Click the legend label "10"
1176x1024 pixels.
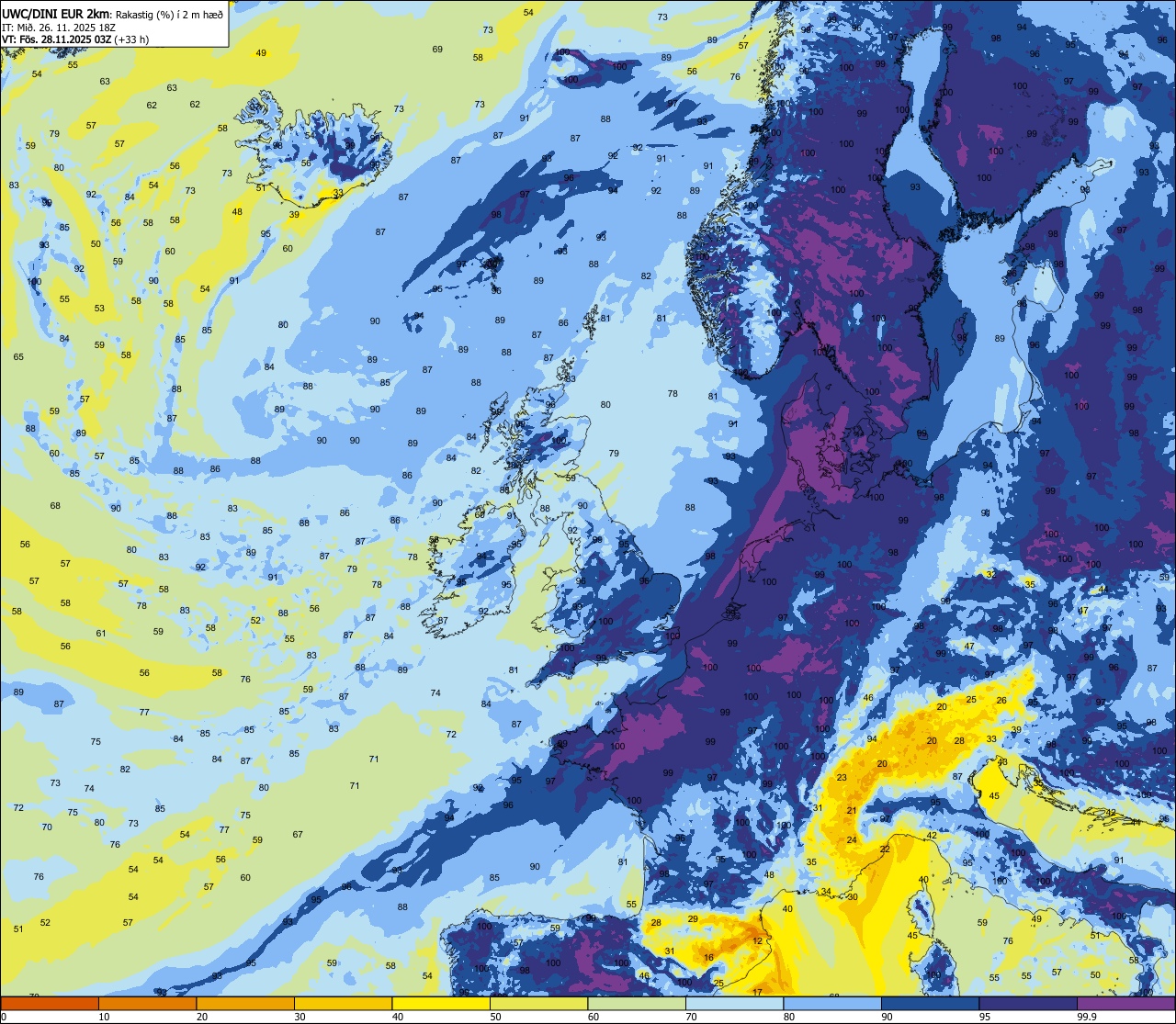104,1017
